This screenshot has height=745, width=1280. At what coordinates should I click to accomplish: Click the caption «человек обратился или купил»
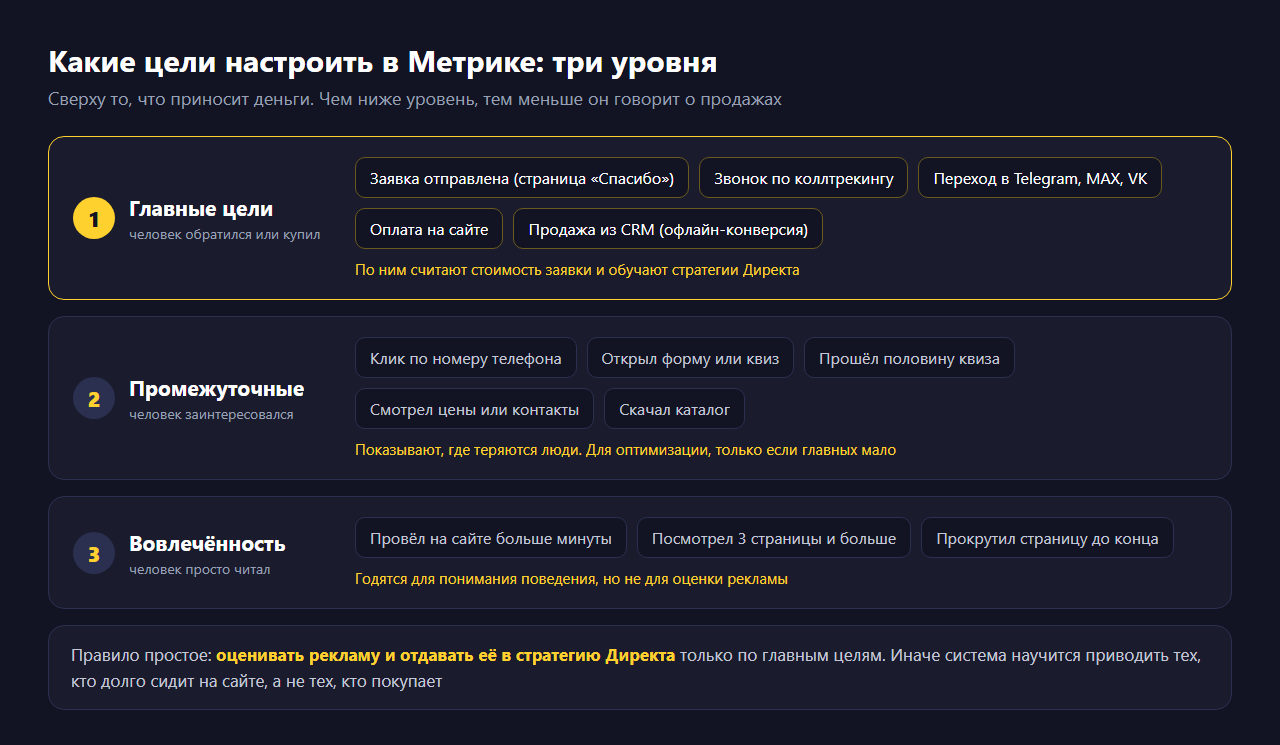(225, 234)
